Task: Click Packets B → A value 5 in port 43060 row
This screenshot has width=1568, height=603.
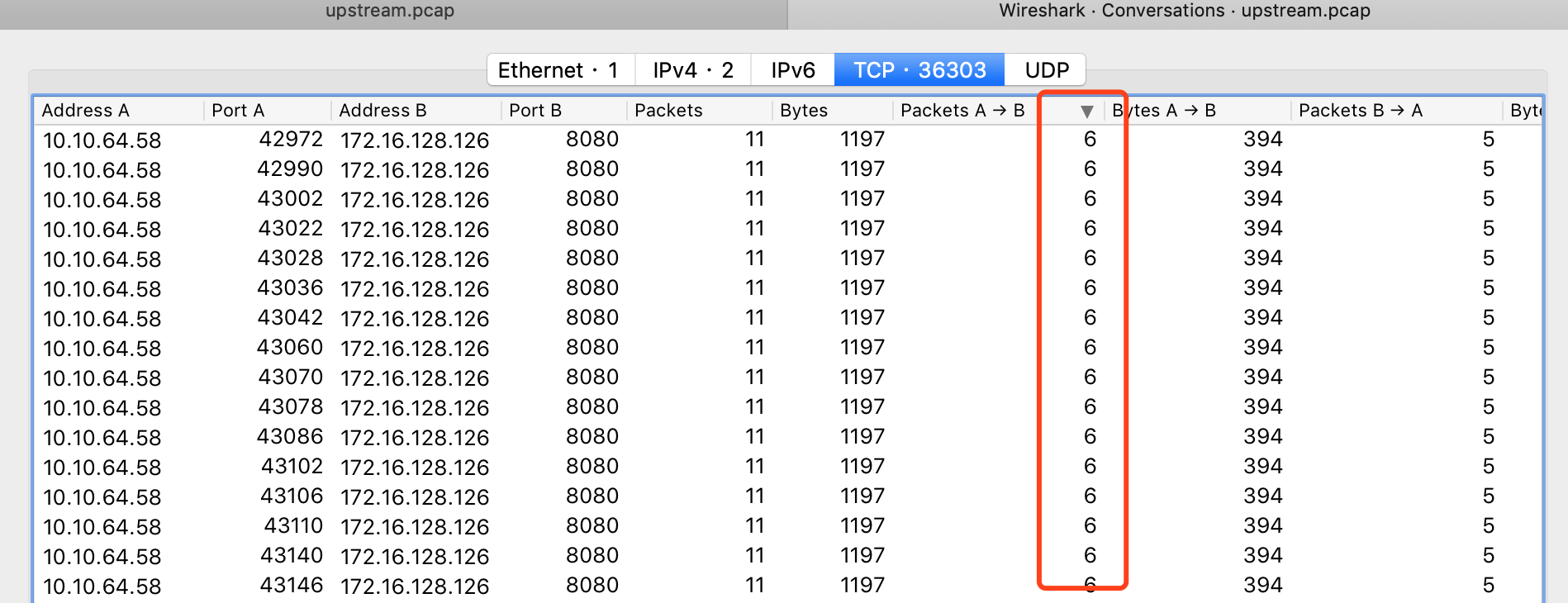Action: (1489, 348)
